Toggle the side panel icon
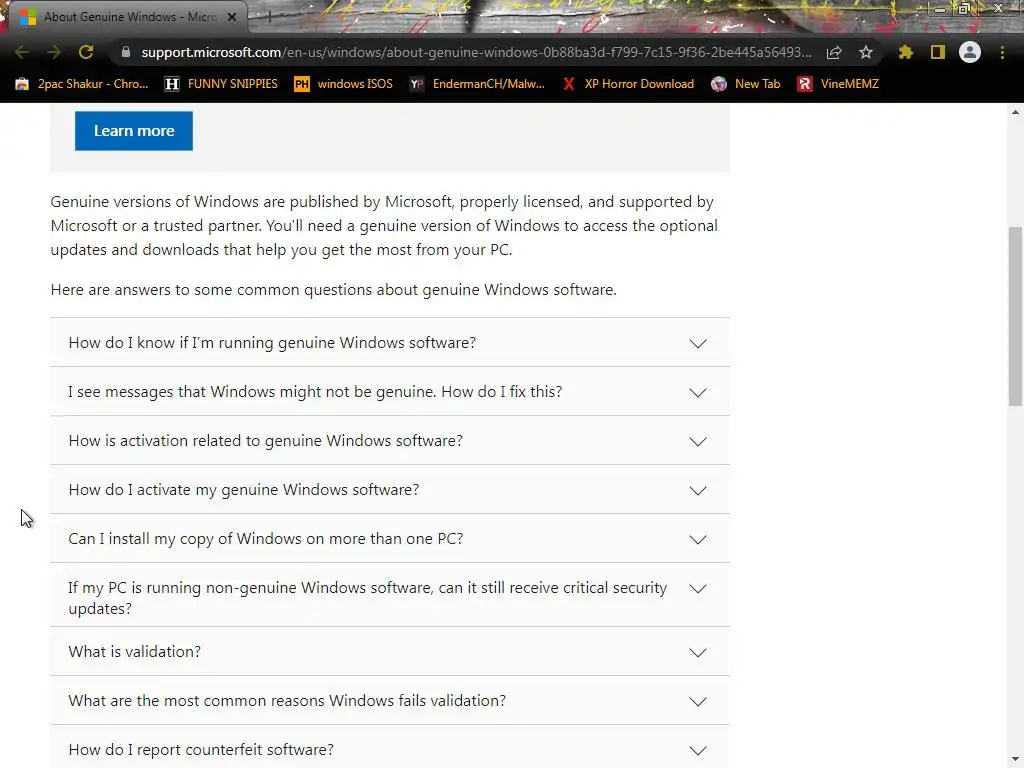Screen dimensions: 1024x768 938,52
